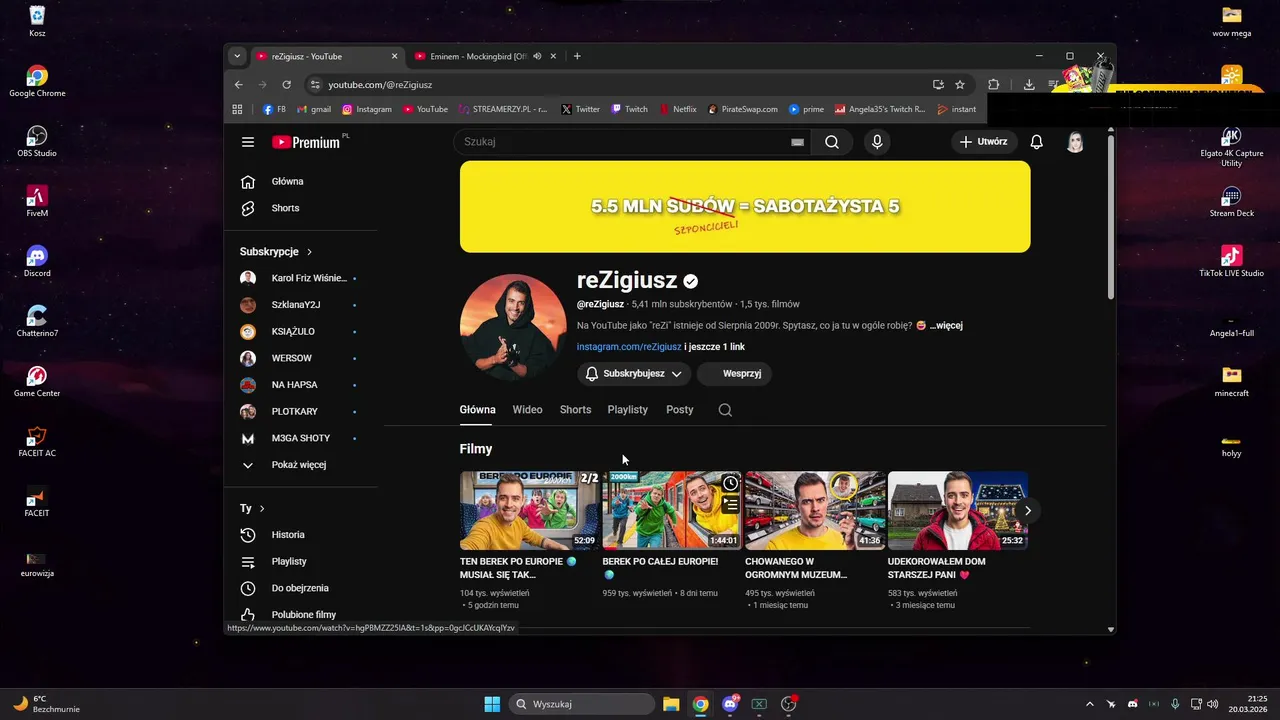The width and height of the screenshot is (1280, 720).
Task: Open the Twitch bookmark
Action: 630,109
